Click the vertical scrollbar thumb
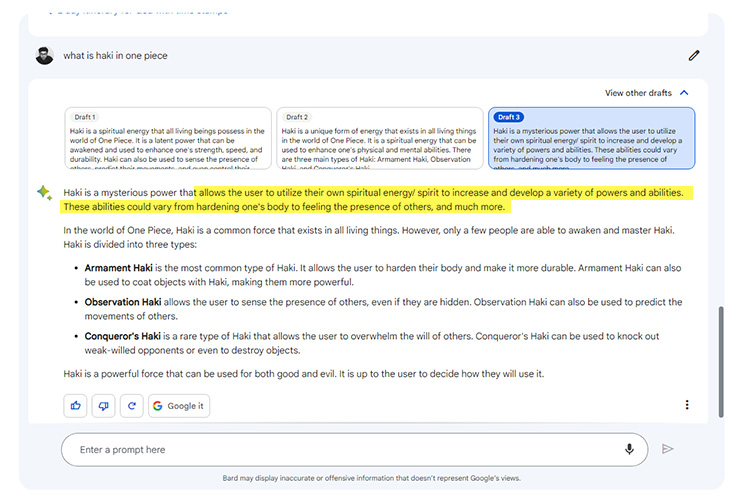 click(721, 362)
